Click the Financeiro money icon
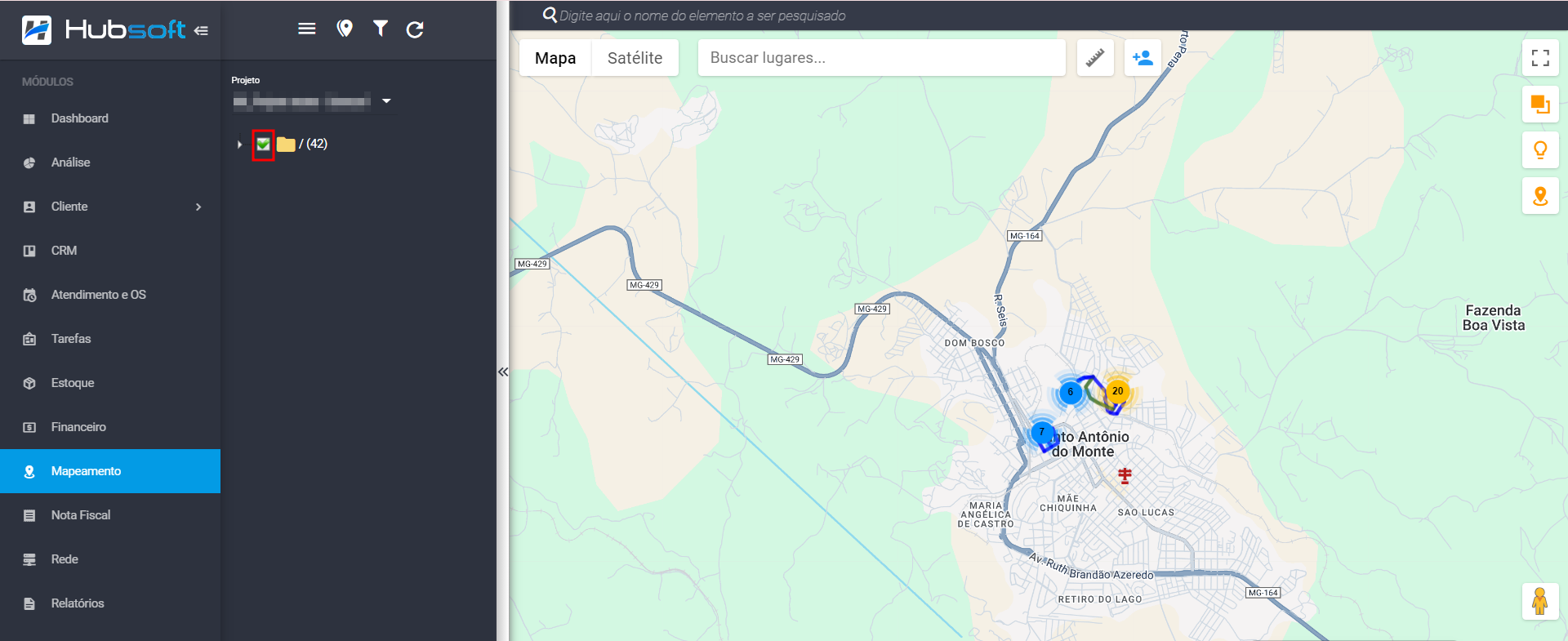The width and height of the screenshot is (1568, 641). point(29,427)
